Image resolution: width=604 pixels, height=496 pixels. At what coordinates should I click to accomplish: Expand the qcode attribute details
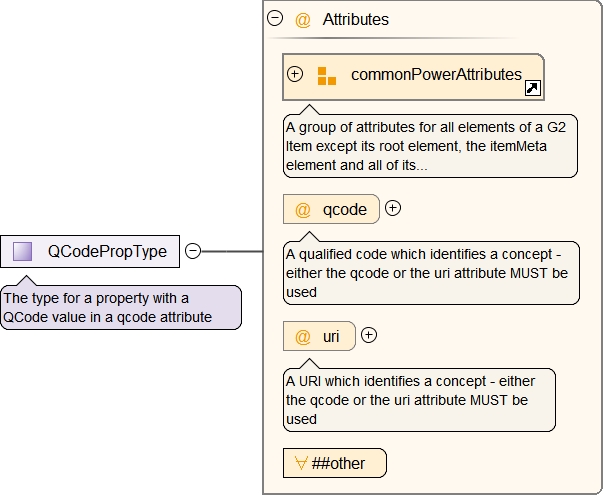pyautogui.click(x=393, y=208)
